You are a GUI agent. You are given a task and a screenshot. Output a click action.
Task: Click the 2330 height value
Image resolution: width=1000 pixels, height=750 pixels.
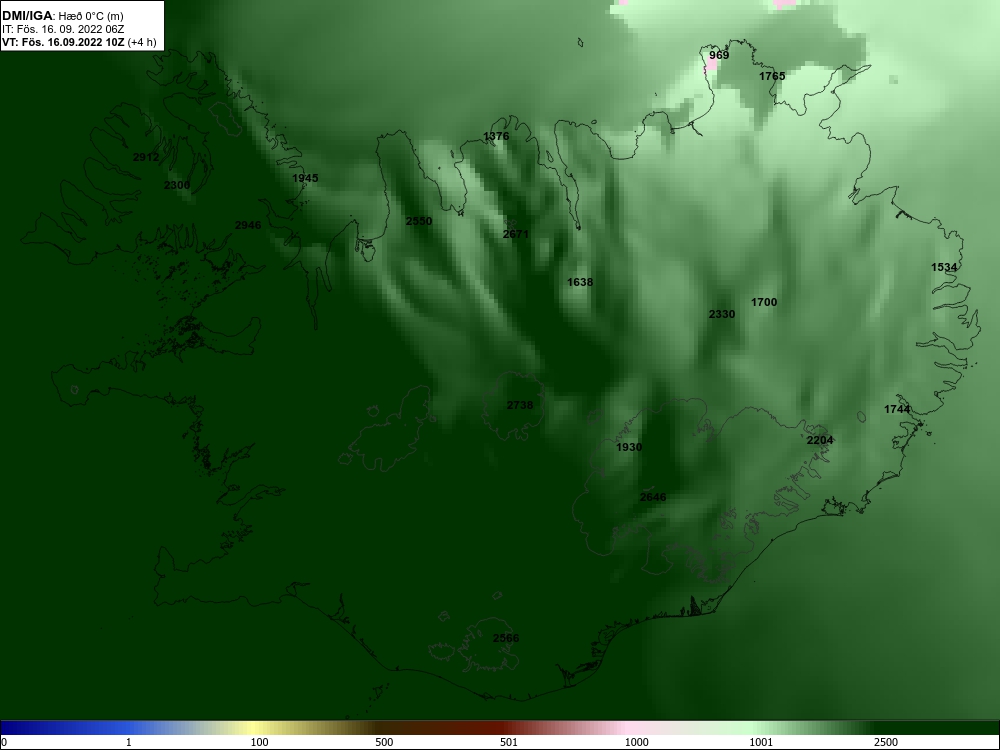click(722, 314)
